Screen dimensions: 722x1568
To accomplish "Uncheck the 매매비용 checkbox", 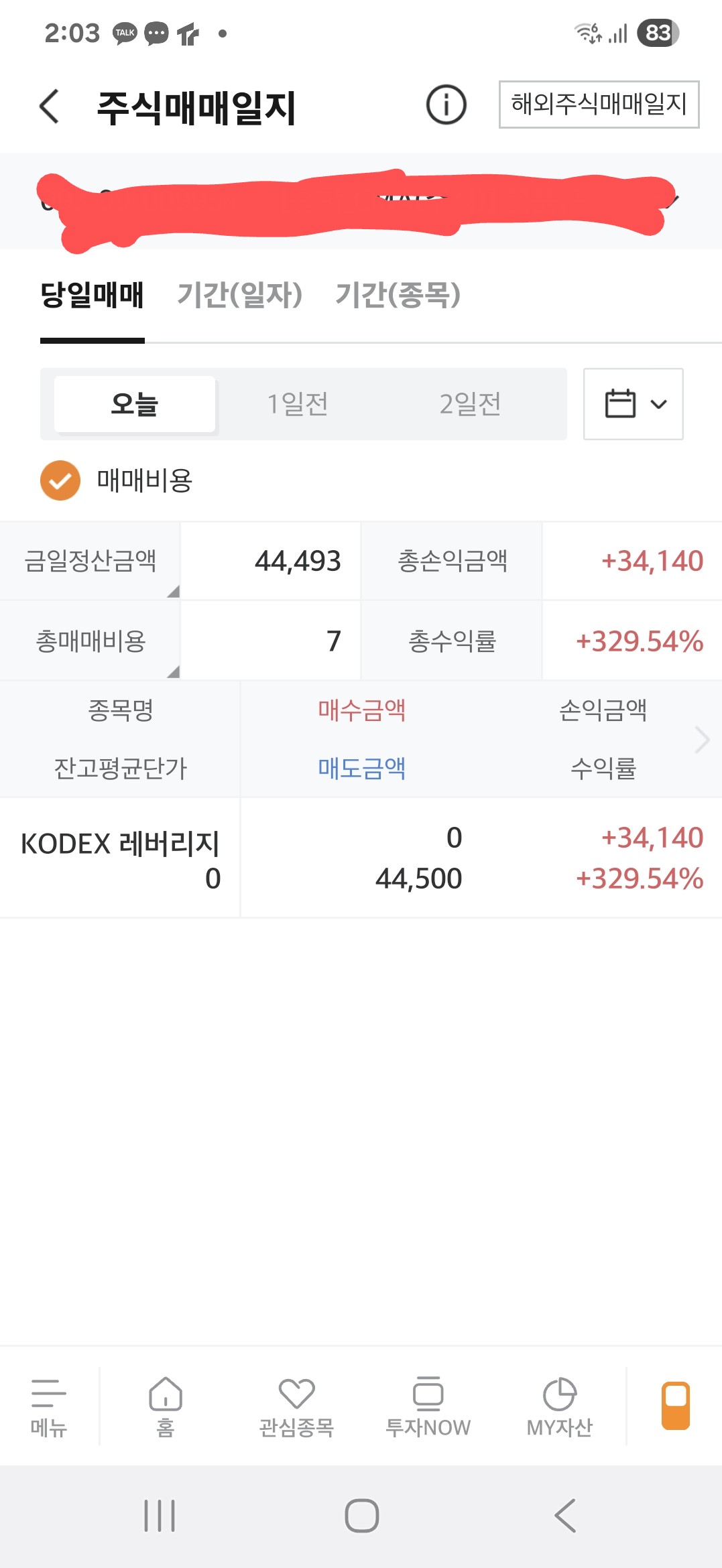I will tap(60, 480).
